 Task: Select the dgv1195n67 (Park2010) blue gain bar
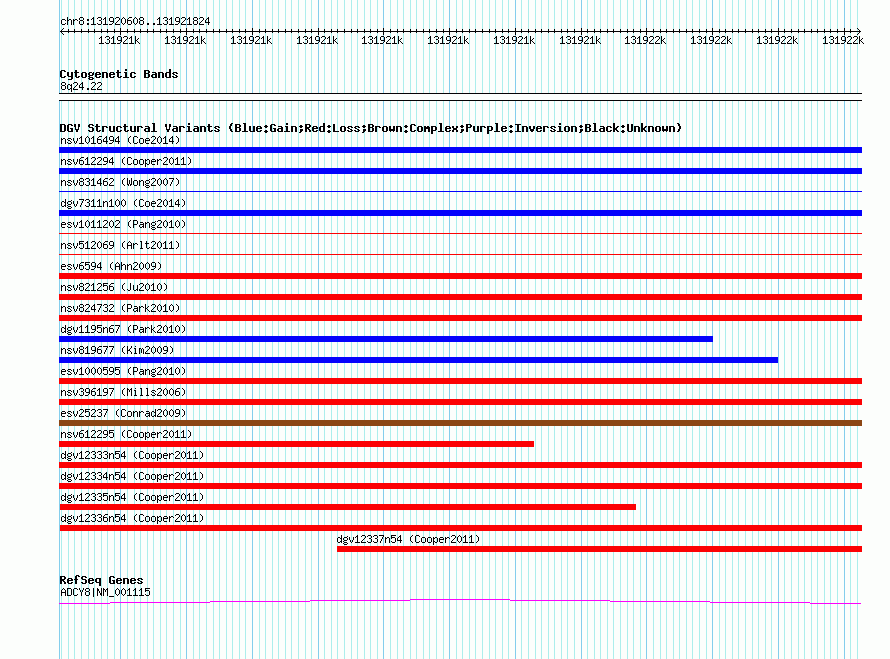tap(386, 339)
